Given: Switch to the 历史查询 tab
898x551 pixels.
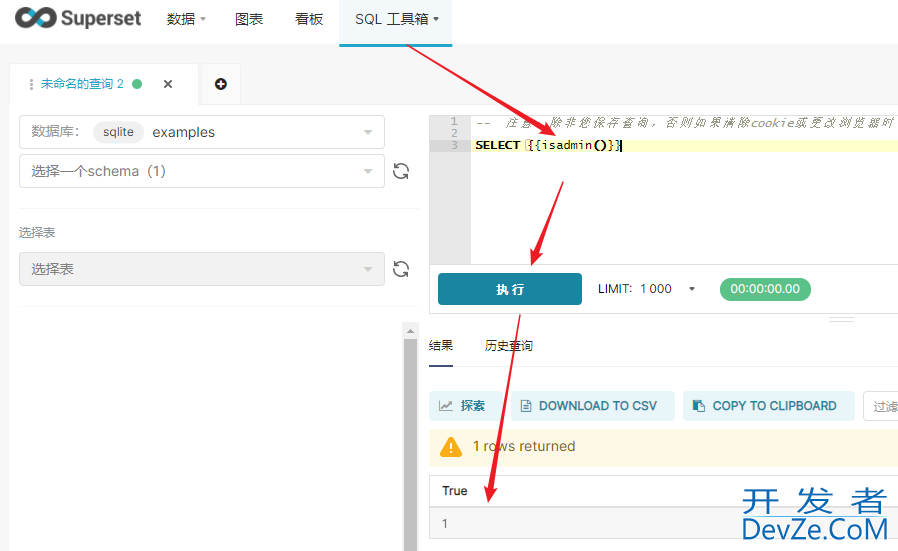Looking at the screenshot, I should (509, 346).
